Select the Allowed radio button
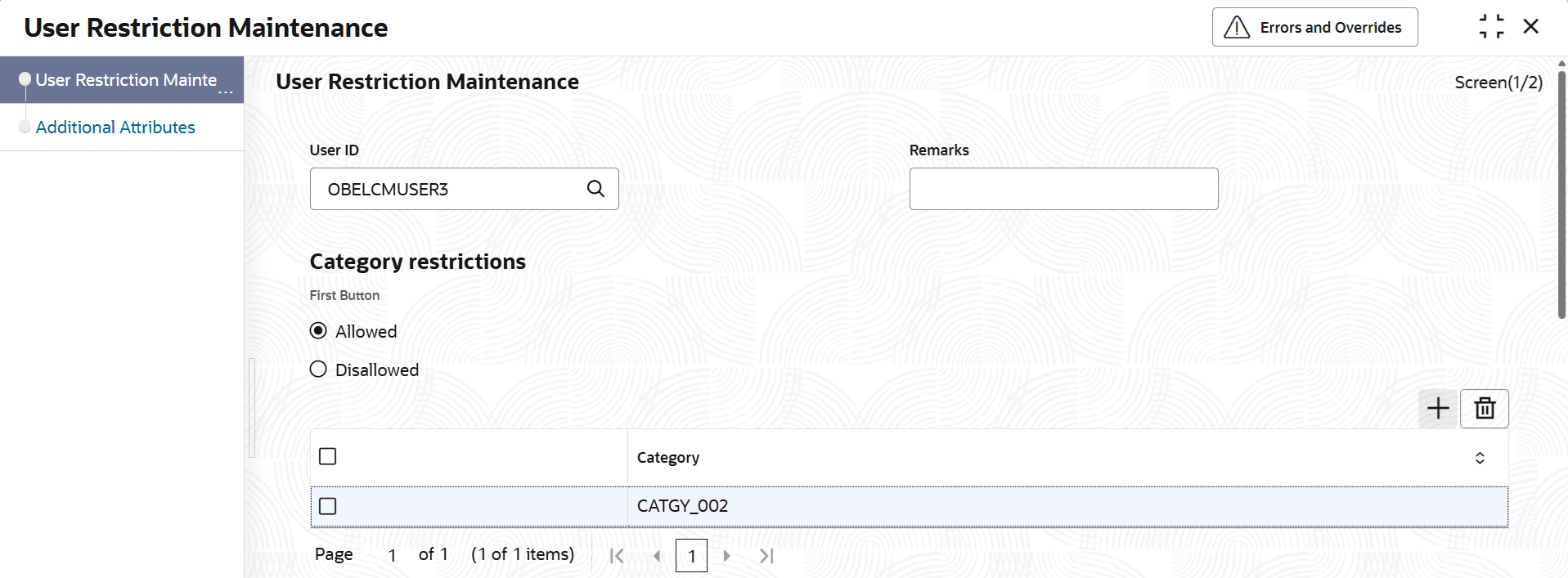Image resolution: width=1568 pixels, height=578 pixels. [318, 331]
